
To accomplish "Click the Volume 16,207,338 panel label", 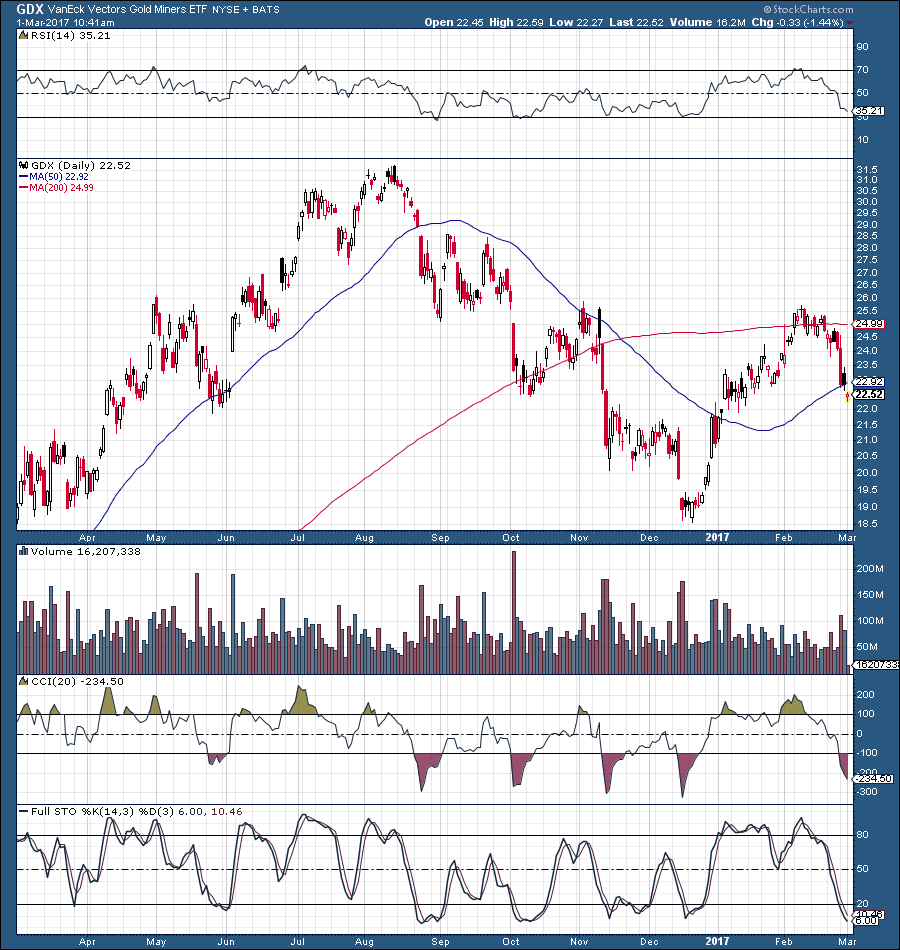I will point(85,552).
